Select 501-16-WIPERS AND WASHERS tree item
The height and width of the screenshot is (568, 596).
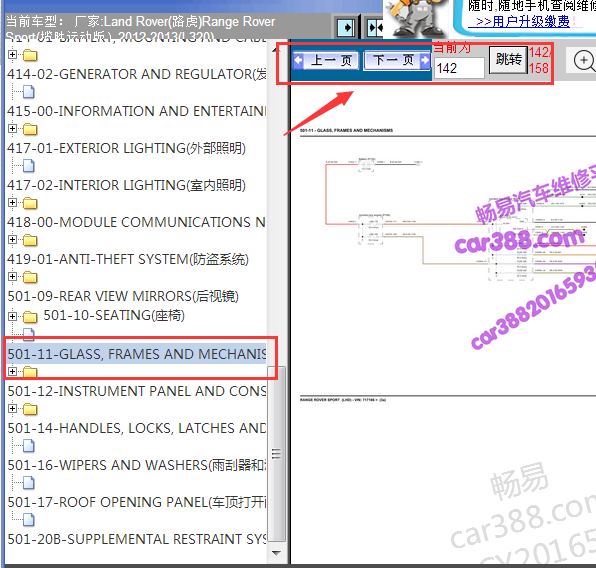[136, 465]
